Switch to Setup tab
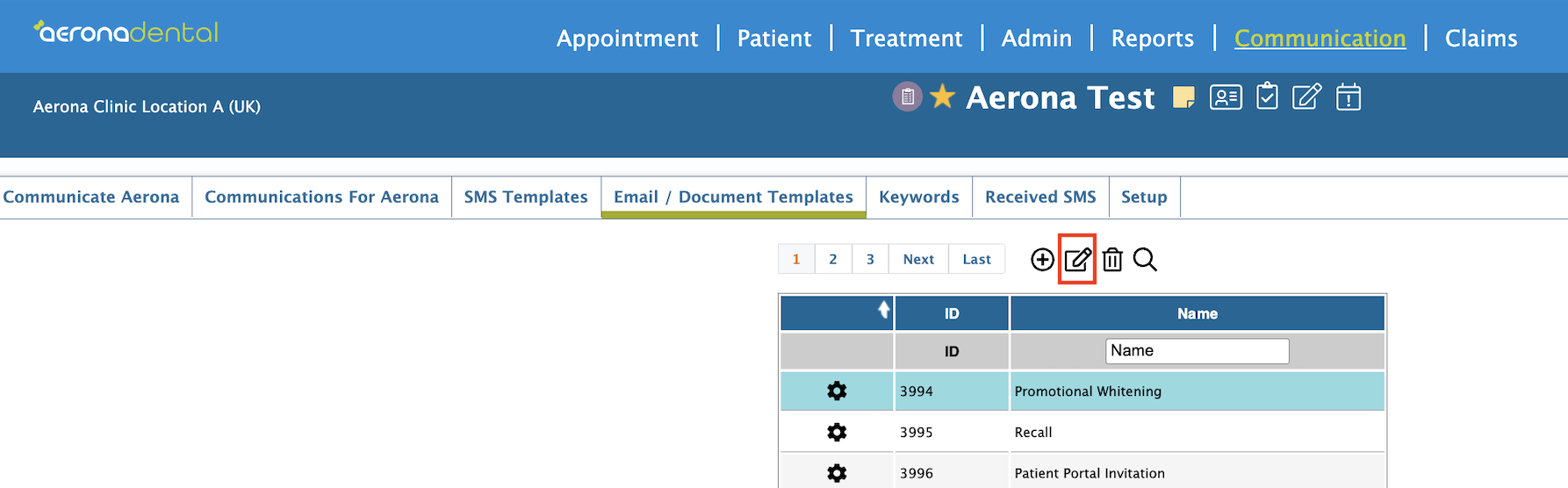 point(1144,197)
